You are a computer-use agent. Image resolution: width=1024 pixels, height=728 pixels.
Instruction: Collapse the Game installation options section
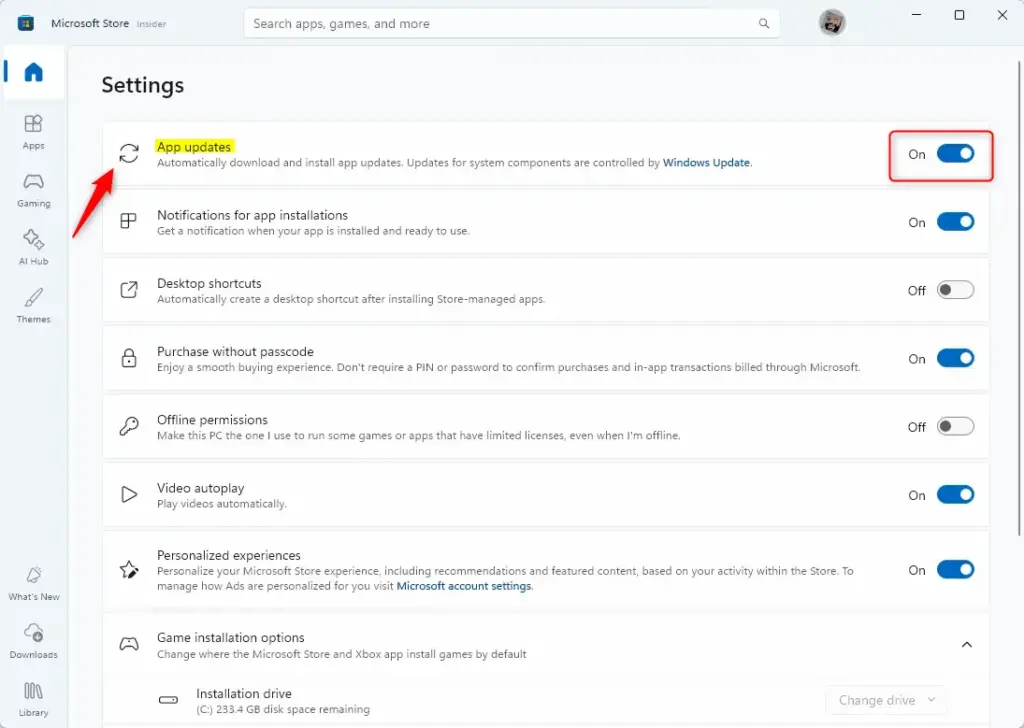click(967, 644)
